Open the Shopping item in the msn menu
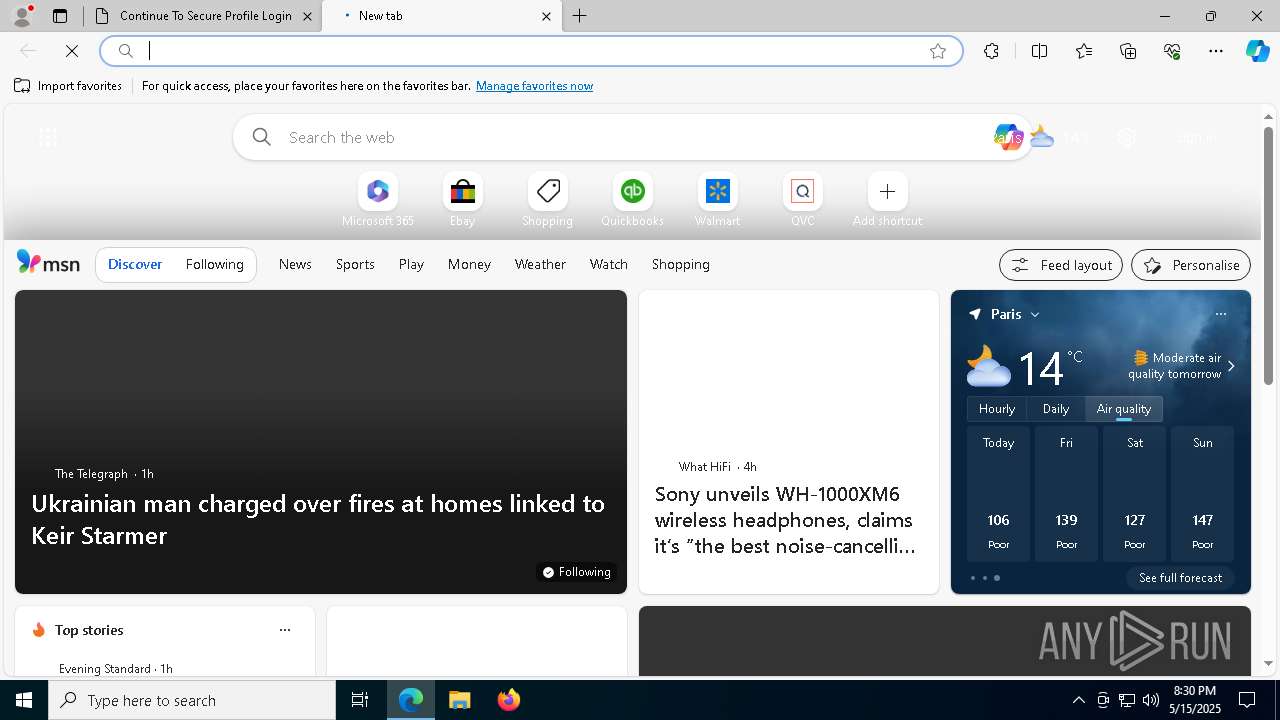1280x720 pixels. click(681, 264)
